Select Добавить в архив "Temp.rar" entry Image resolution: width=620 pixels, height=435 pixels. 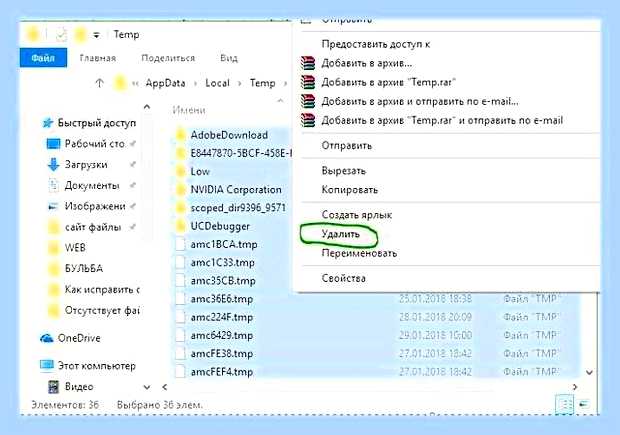coord(389,82)
